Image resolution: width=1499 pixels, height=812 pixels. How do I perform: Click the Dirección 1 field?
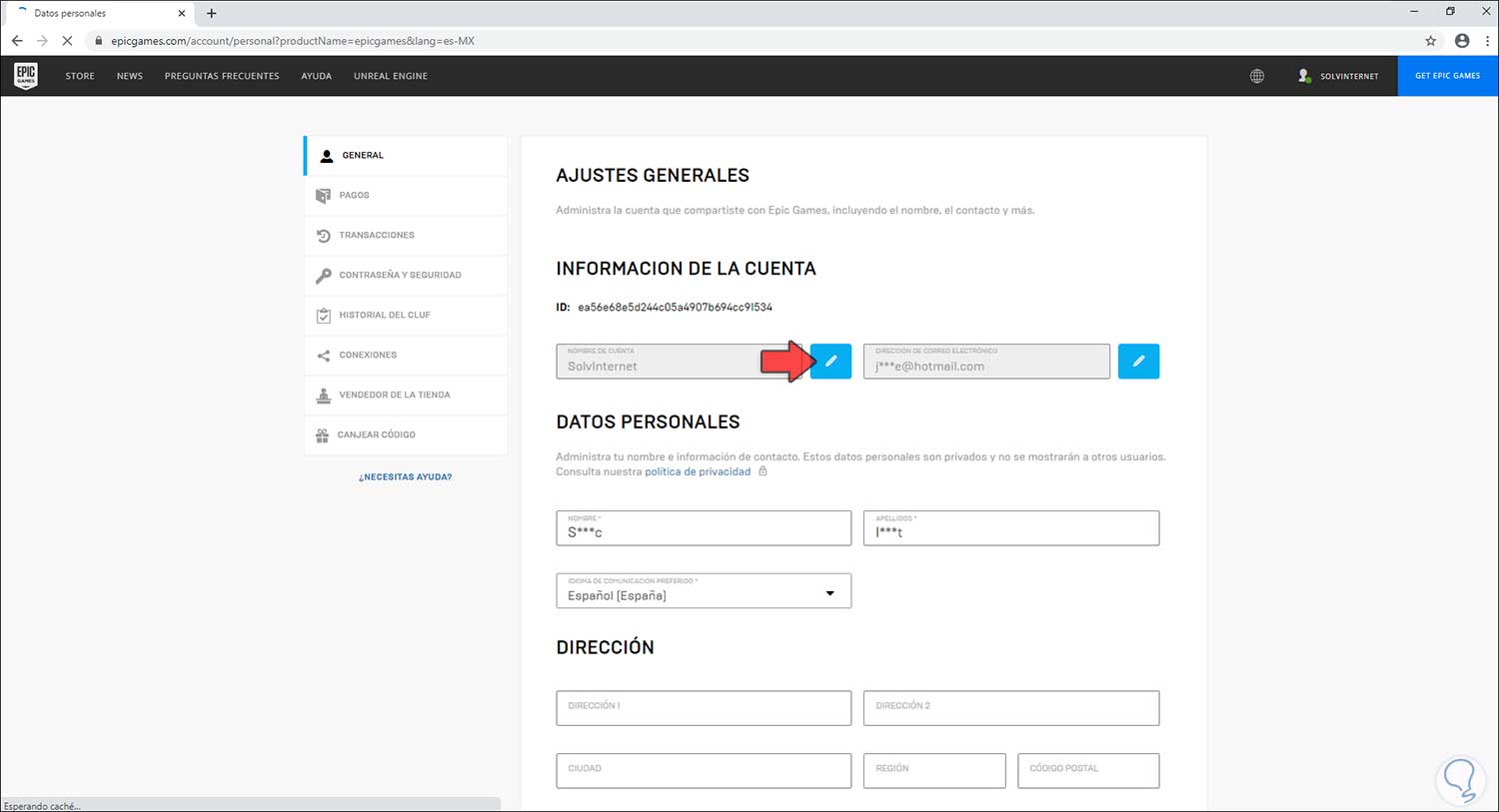click(x=704, y=708)
